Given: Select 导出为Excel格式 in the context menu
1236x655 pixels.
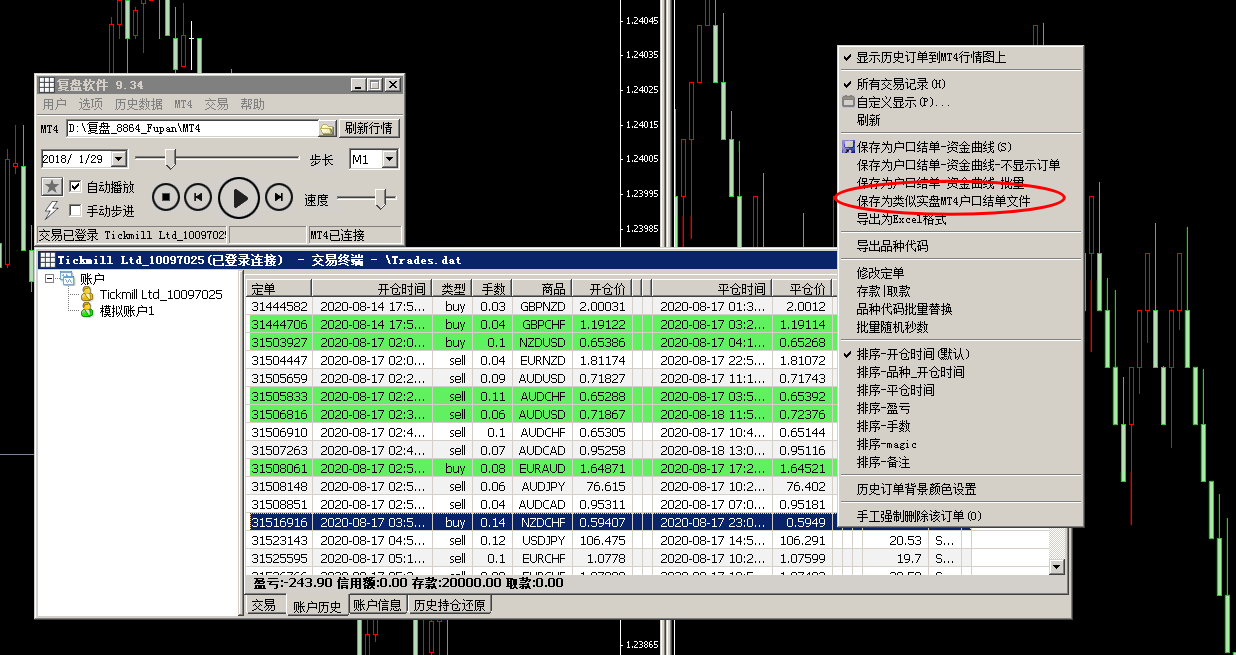Looking at the screenshot, I should click(900, 219).
